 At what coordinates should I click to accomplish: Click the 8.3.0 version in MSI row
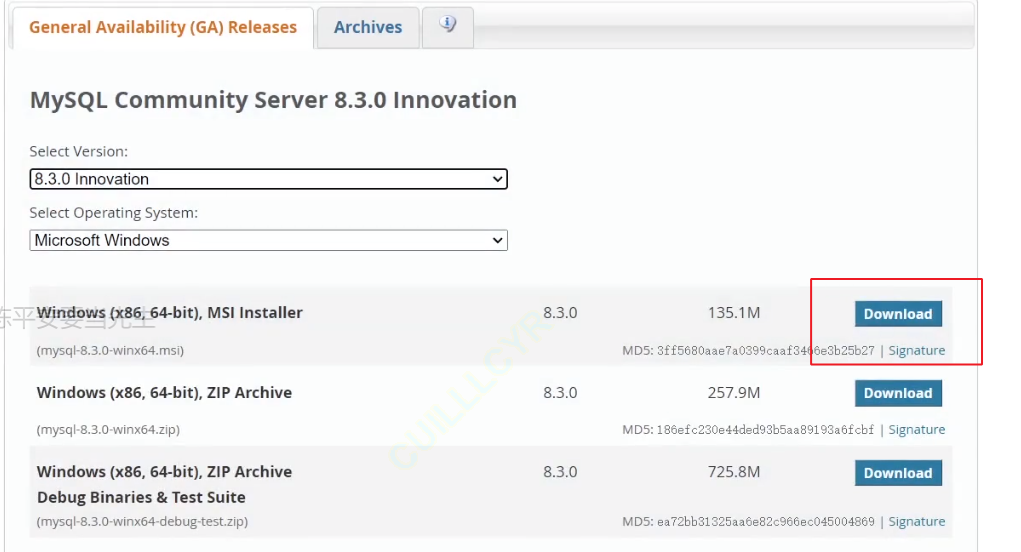point(560,313)
